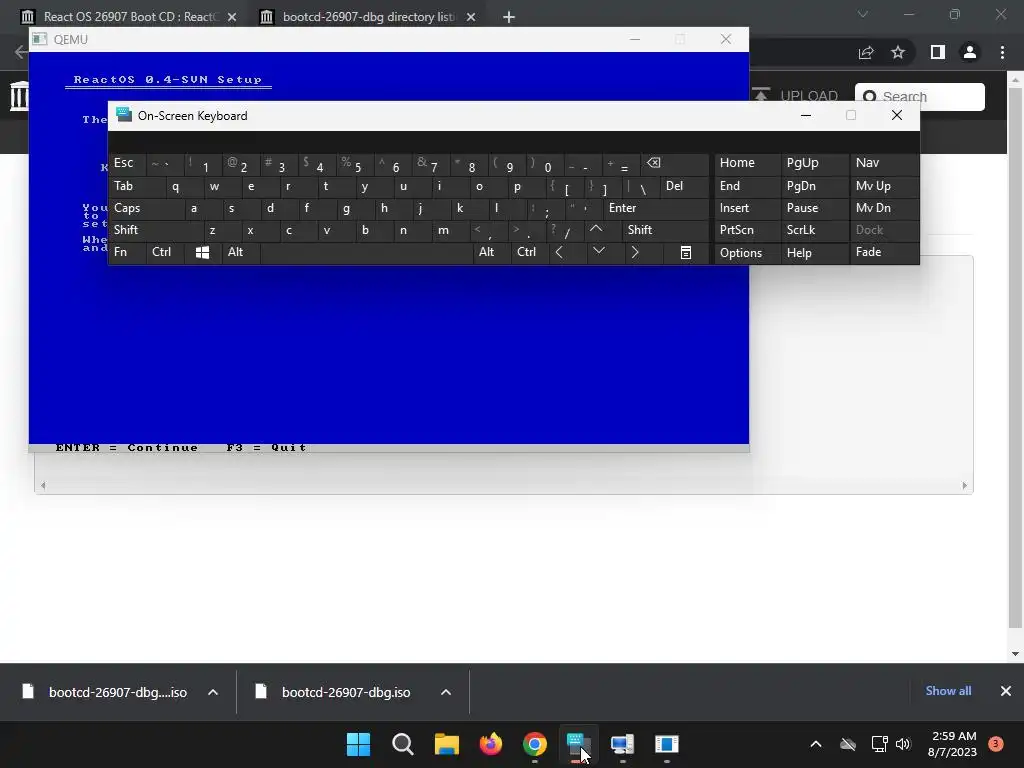Click the network icon in system tray
The image size is (1024, 768).
(x=879, y=744)
